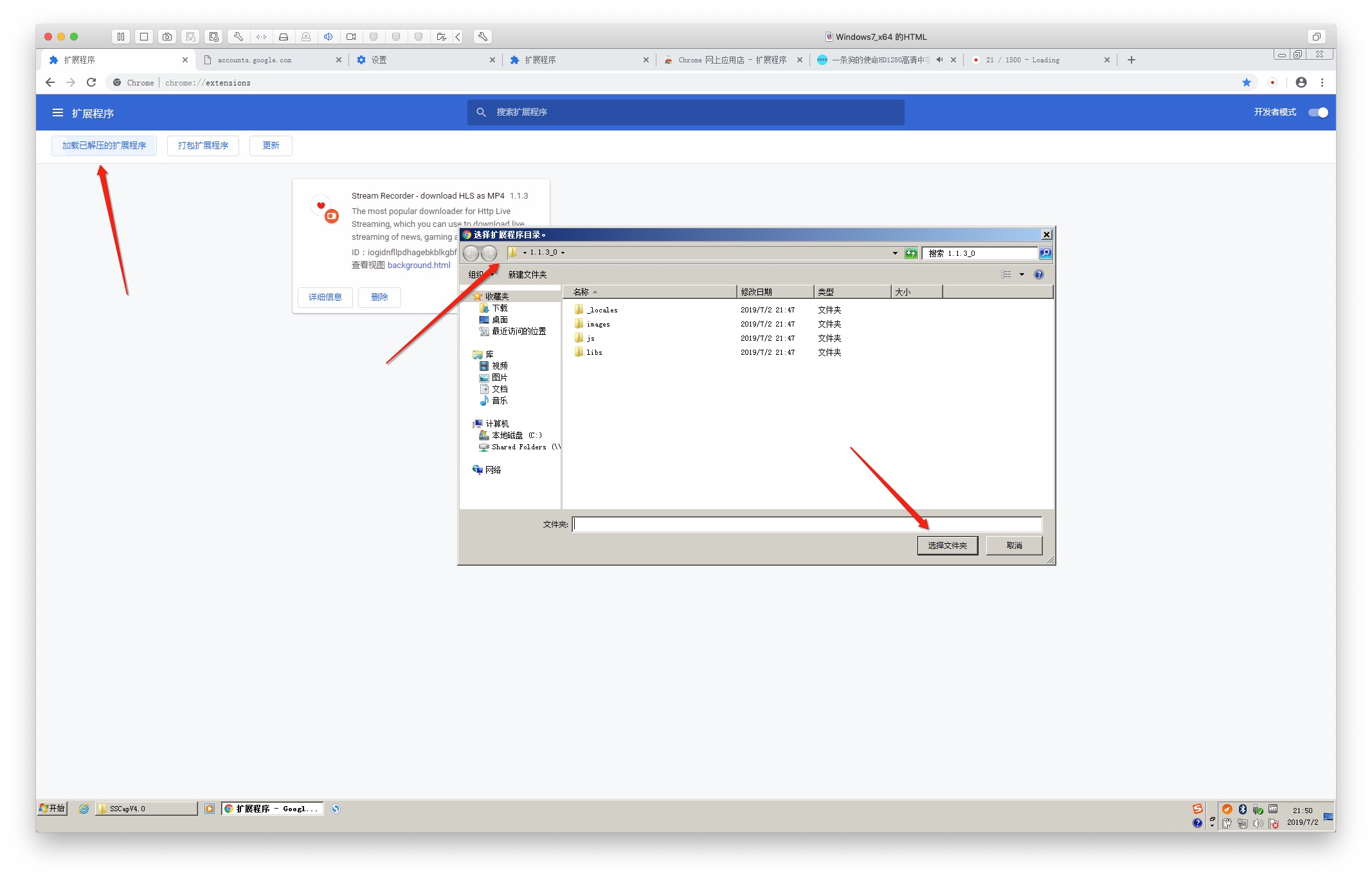Click the VM network arrows icon
The image size is (1372, 880).
coord(261,37)
